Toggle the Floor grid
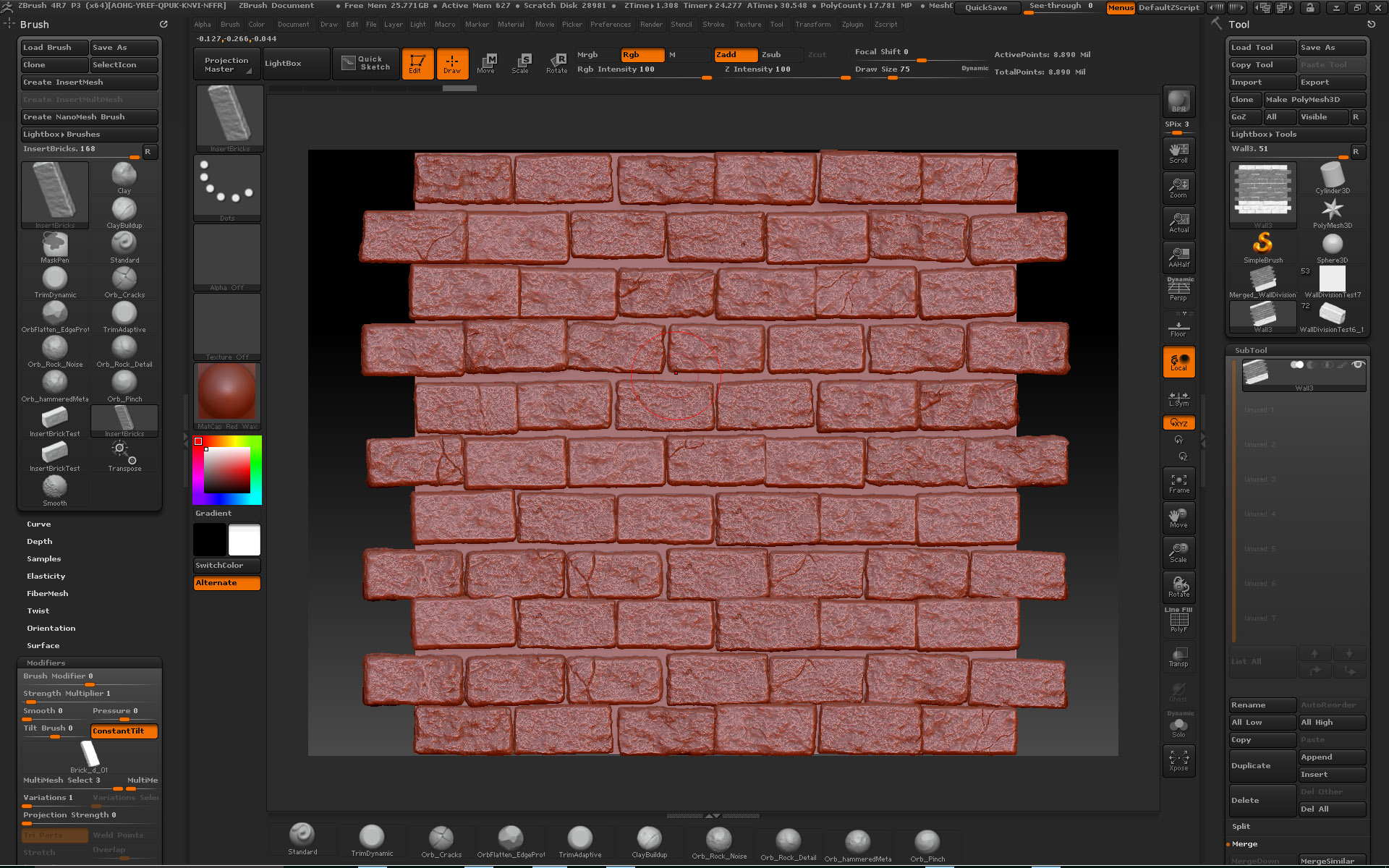This screenshot has width=1389, height=868. [1178, 327]
